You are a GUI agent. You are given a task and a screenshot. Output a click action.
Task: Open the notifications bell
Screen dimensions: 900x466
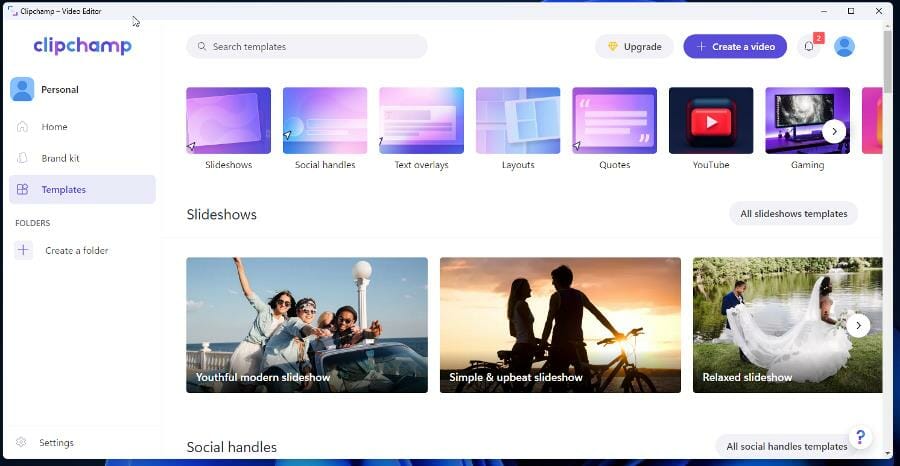coord(809,46)
